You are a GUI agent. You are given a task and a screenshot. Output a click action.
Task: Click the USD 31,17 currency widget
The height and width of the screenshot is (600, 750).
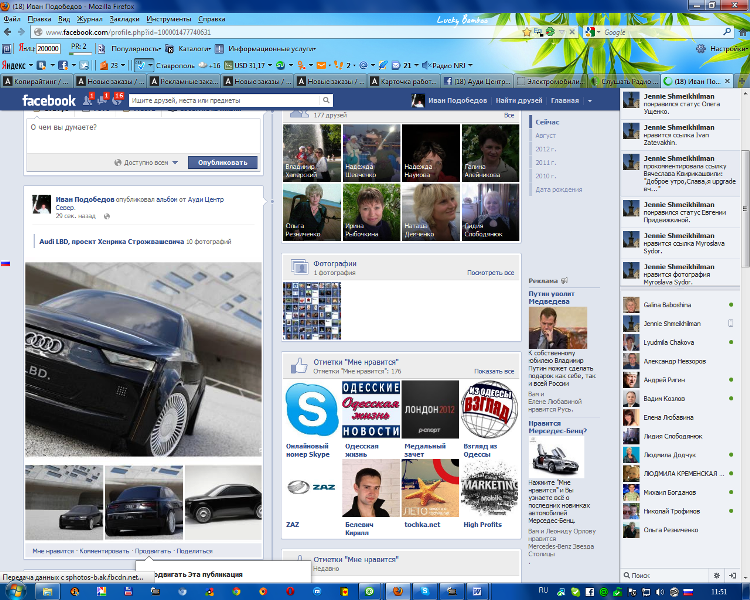(248, 65)
